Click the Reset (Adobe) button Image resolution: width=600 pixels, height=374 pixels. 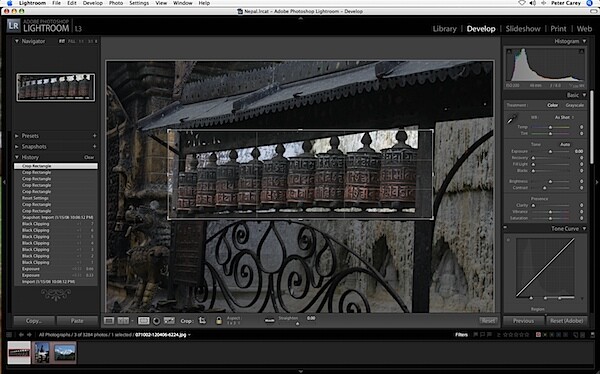tap(567, 321)
